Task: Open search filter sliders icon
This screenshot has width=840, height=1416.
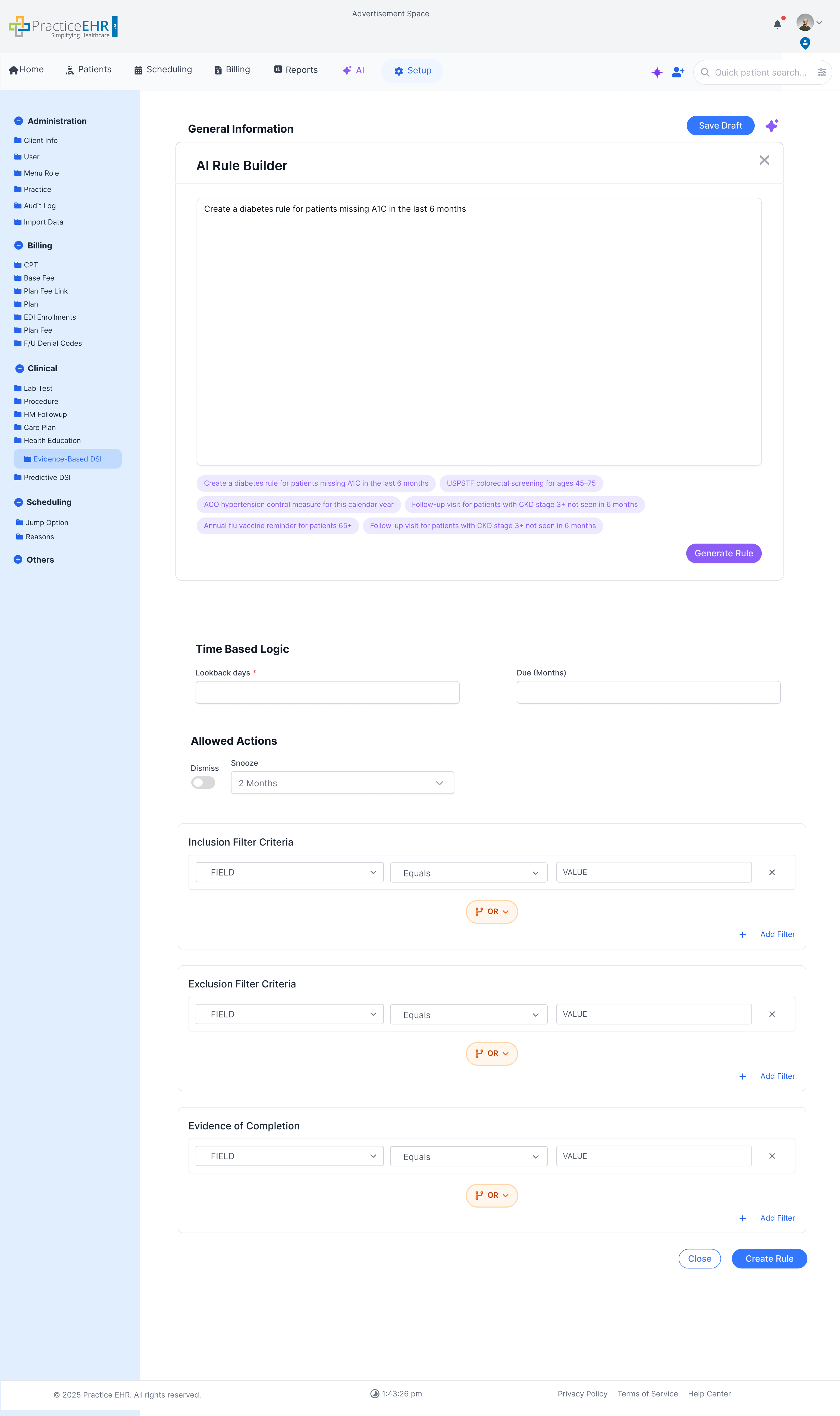Action: coord(821,73)
